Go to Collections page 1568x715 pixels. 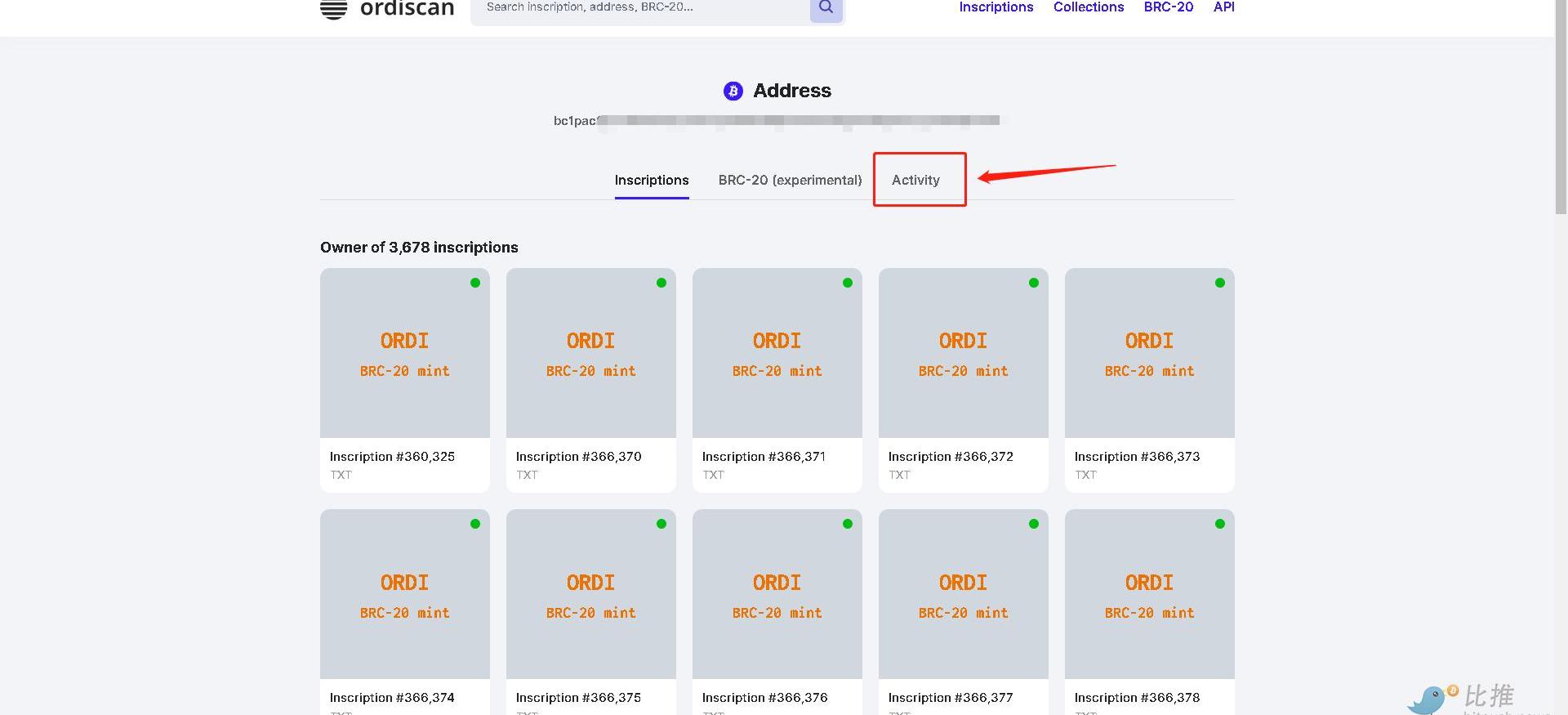[1088, 7]
